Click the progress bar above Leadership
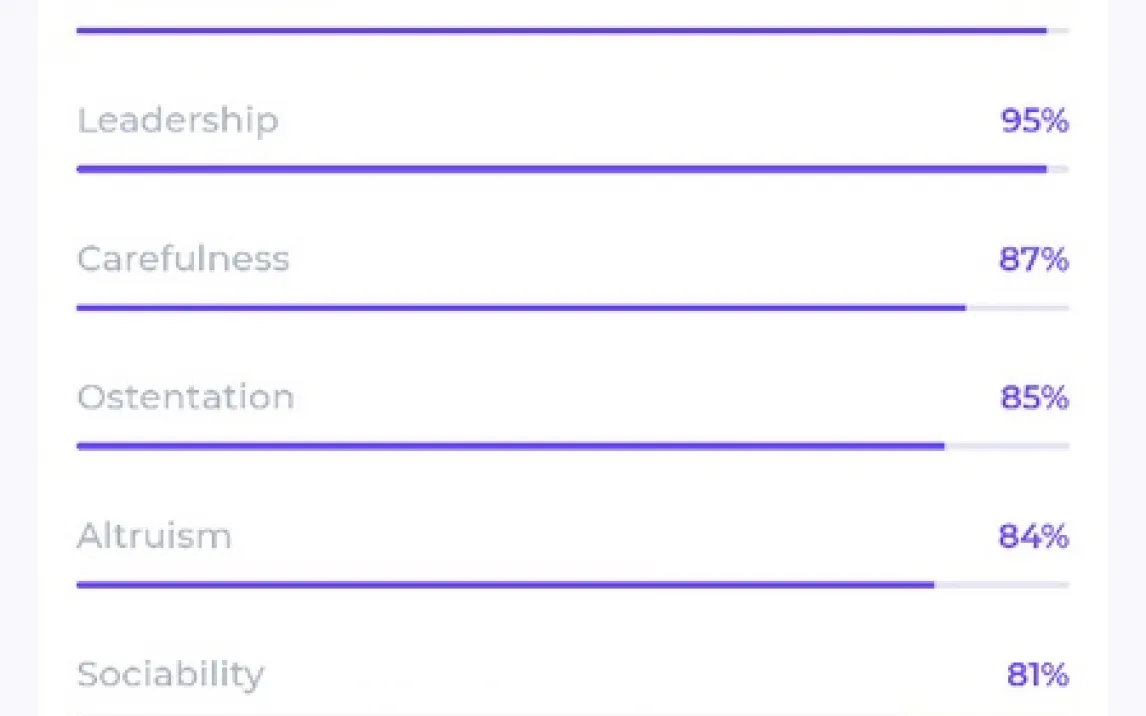This screenshot has height=716, width=1146. point(560,31)
